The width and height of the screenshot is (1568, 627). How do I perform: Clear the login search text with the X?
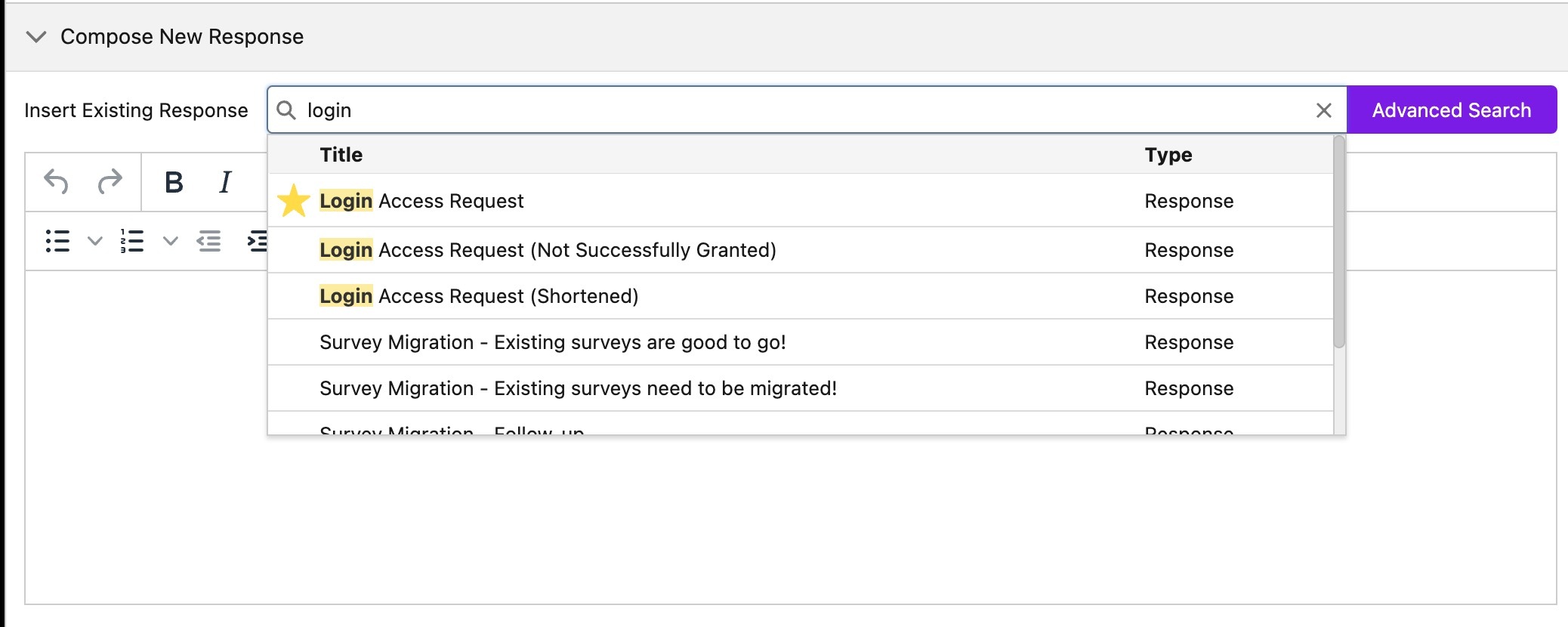pyautogui.click(x=1324, y=110)
